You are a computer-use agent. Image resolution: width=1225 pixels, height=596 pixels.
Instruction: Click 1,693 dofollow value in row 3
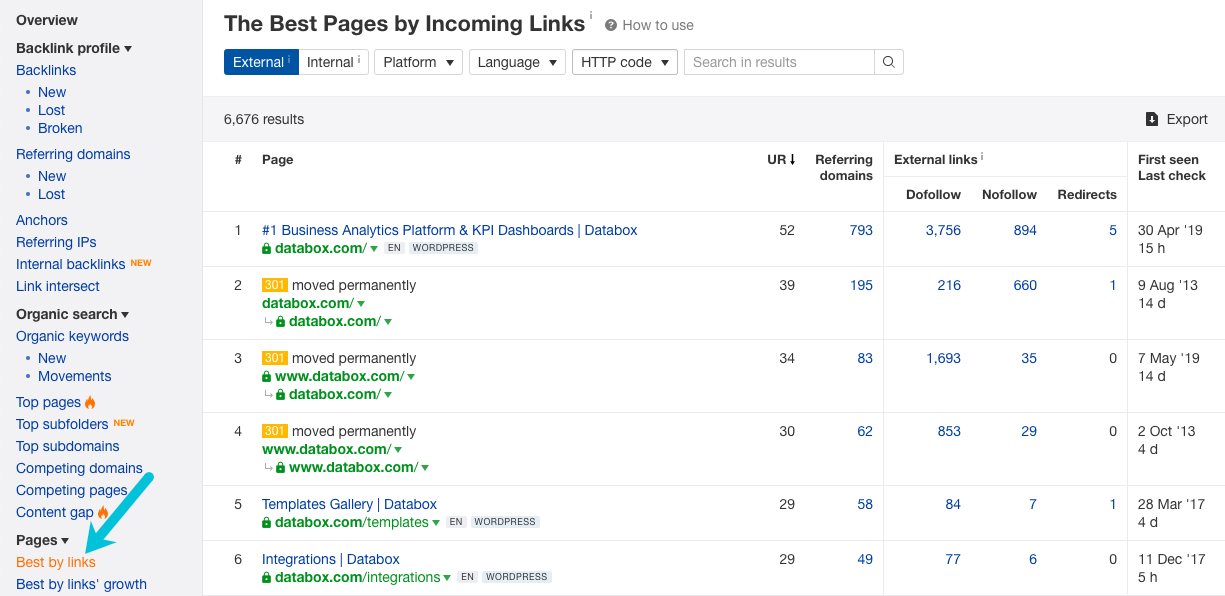pyautogui.click(x=943, y=358)
